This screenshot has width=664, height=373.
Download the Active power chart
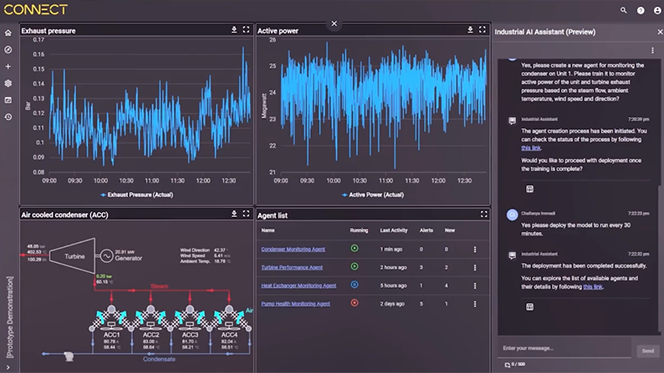(470, 30)
